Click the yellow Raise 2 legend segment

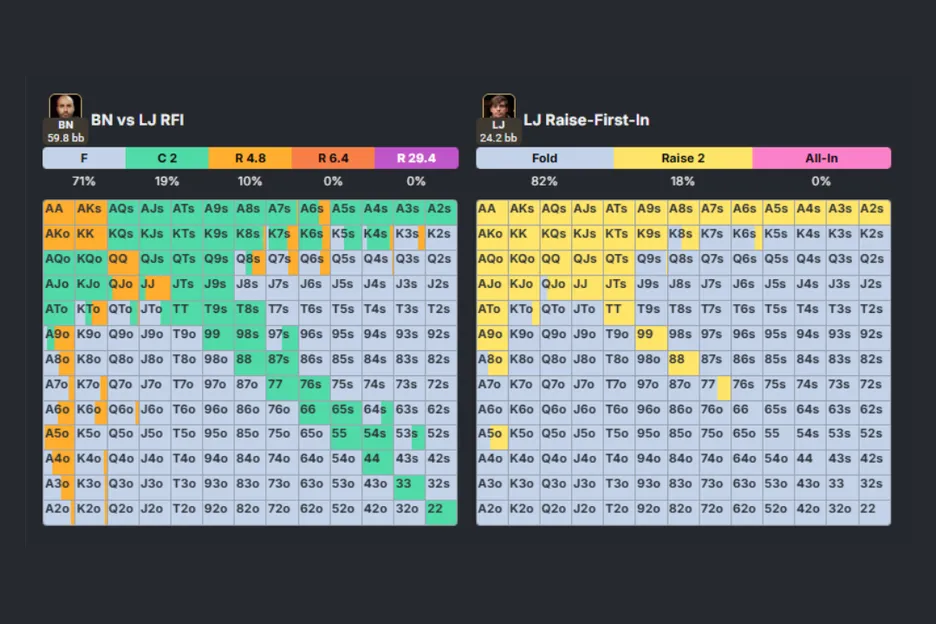(x=683, y=158)
